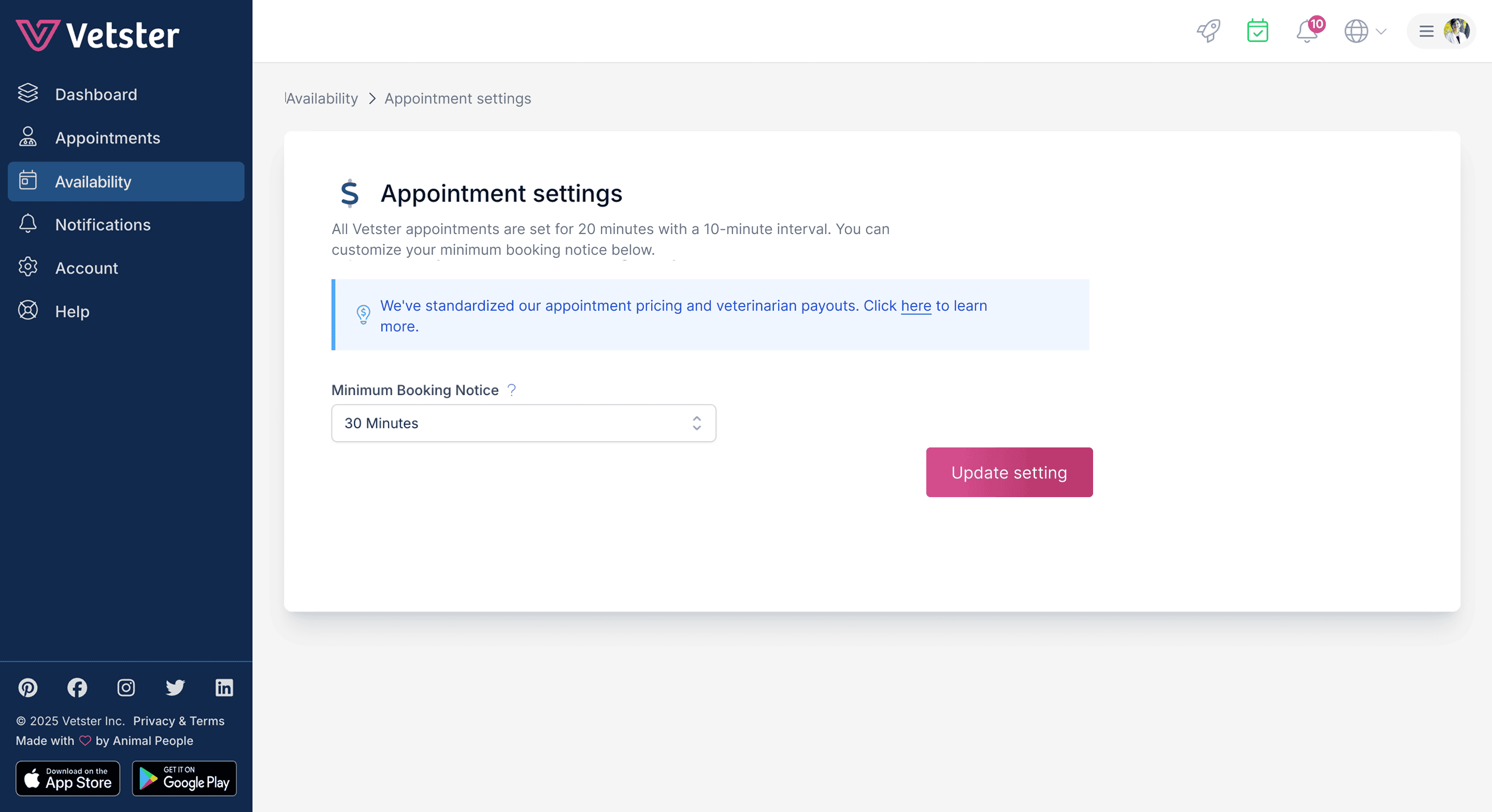Click the Help lifebuoy icon
The width and height of the screenshot is (1492, 812).
[28, 311]
